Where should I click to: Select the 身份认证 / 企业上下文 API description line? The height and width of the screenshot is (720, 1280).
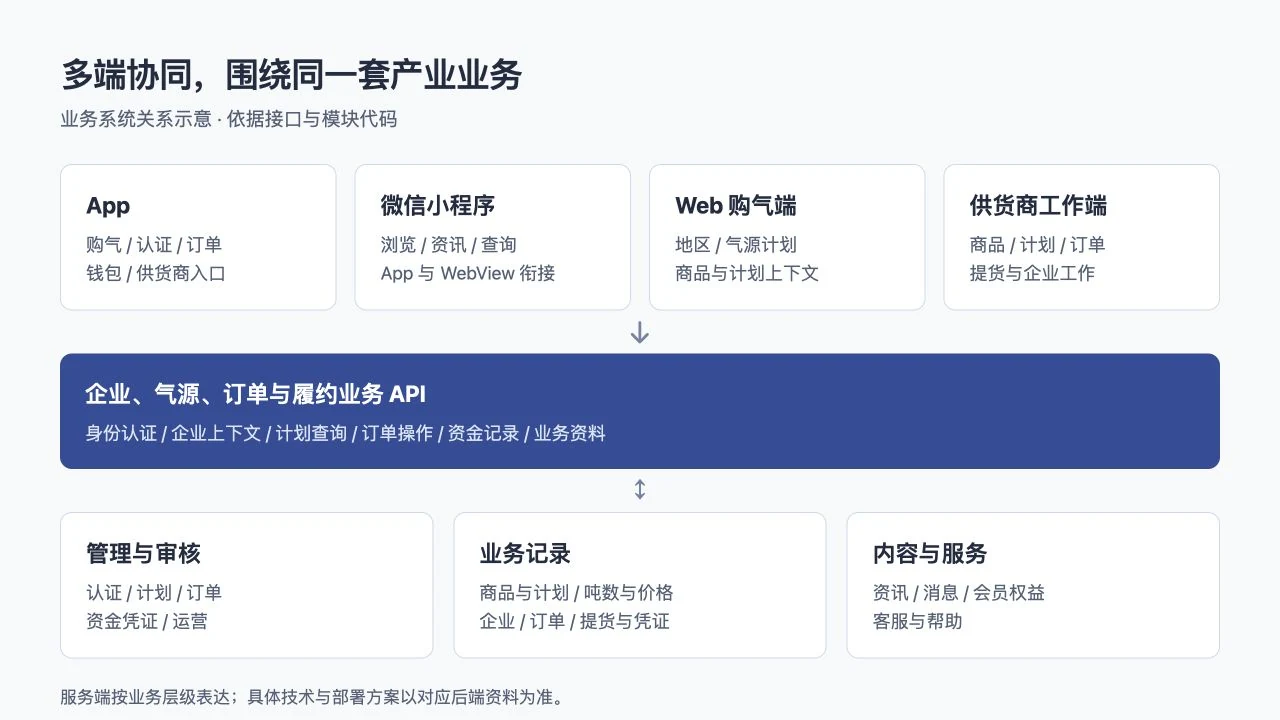pos(346,433)
